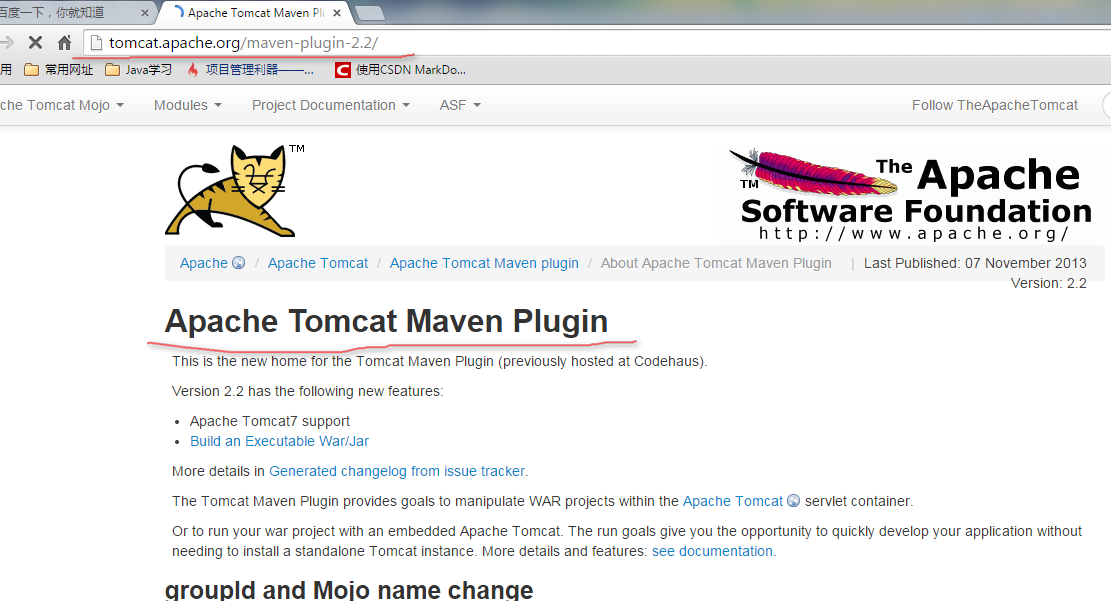Viewport: 1111px width, 601px height.
Task: Click the external link icon after Apache Tomcat text link
Action: (x=794, y=500)
